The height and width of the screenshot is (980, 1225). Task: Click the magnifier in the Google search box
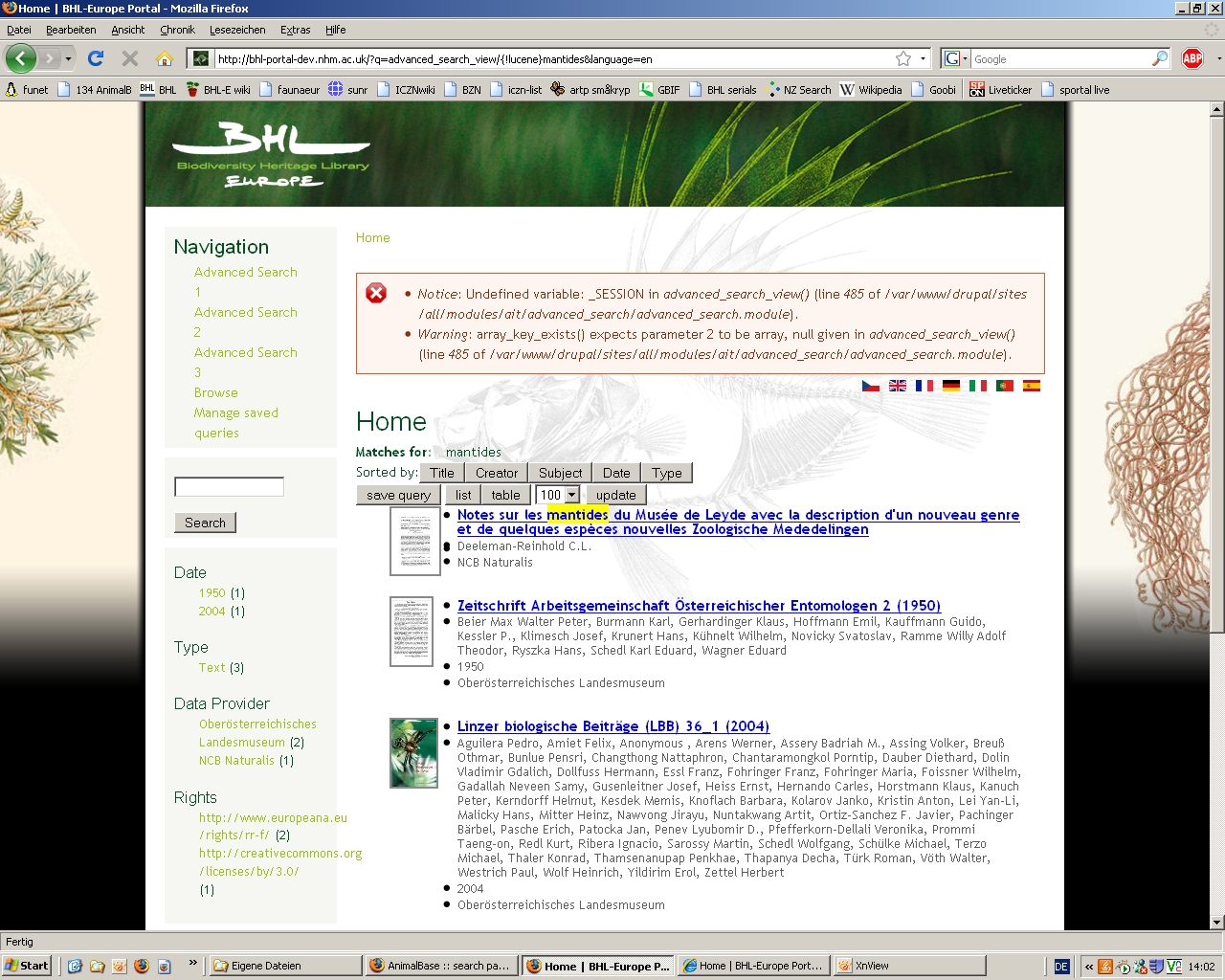[x=1159, y=58]
